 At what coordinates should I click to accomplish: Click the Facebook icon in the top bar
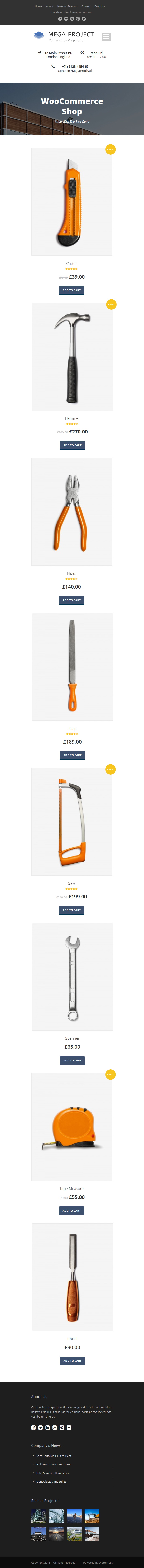click(x=60, y=19)
